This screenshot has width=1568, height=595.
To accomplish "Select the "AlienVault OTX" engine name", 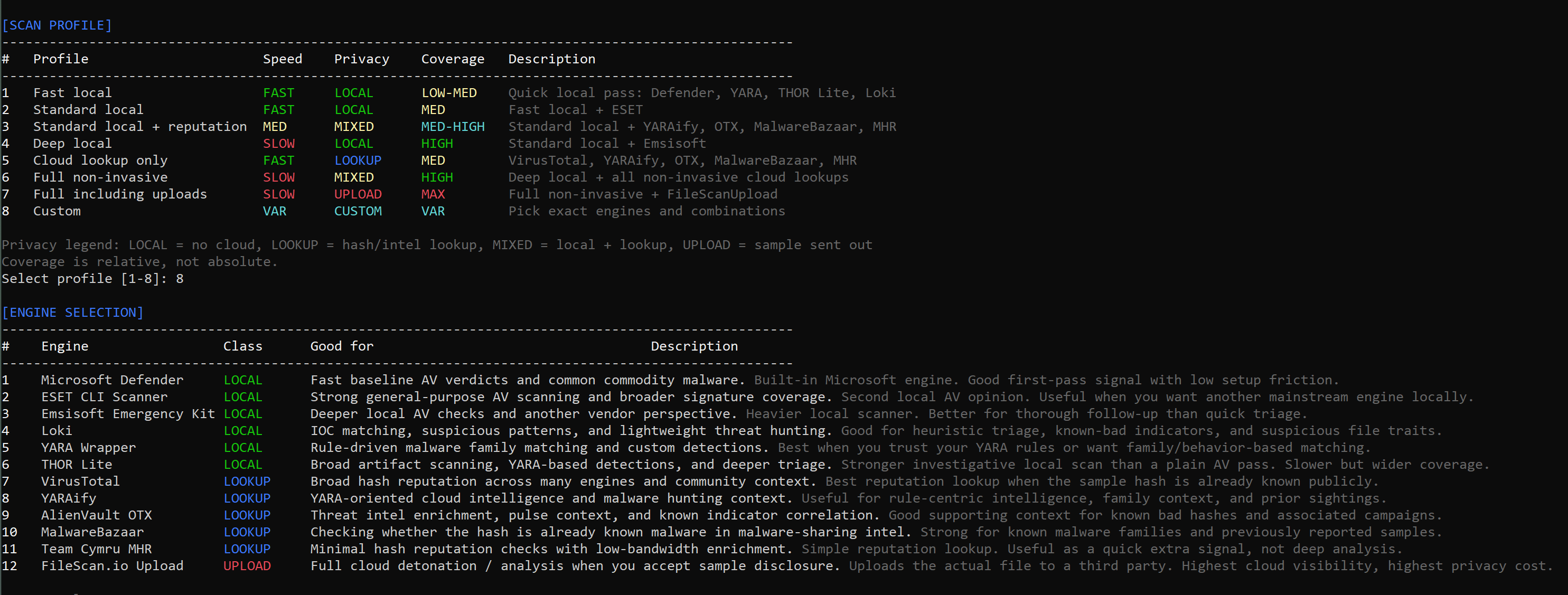I will [96, 515].
